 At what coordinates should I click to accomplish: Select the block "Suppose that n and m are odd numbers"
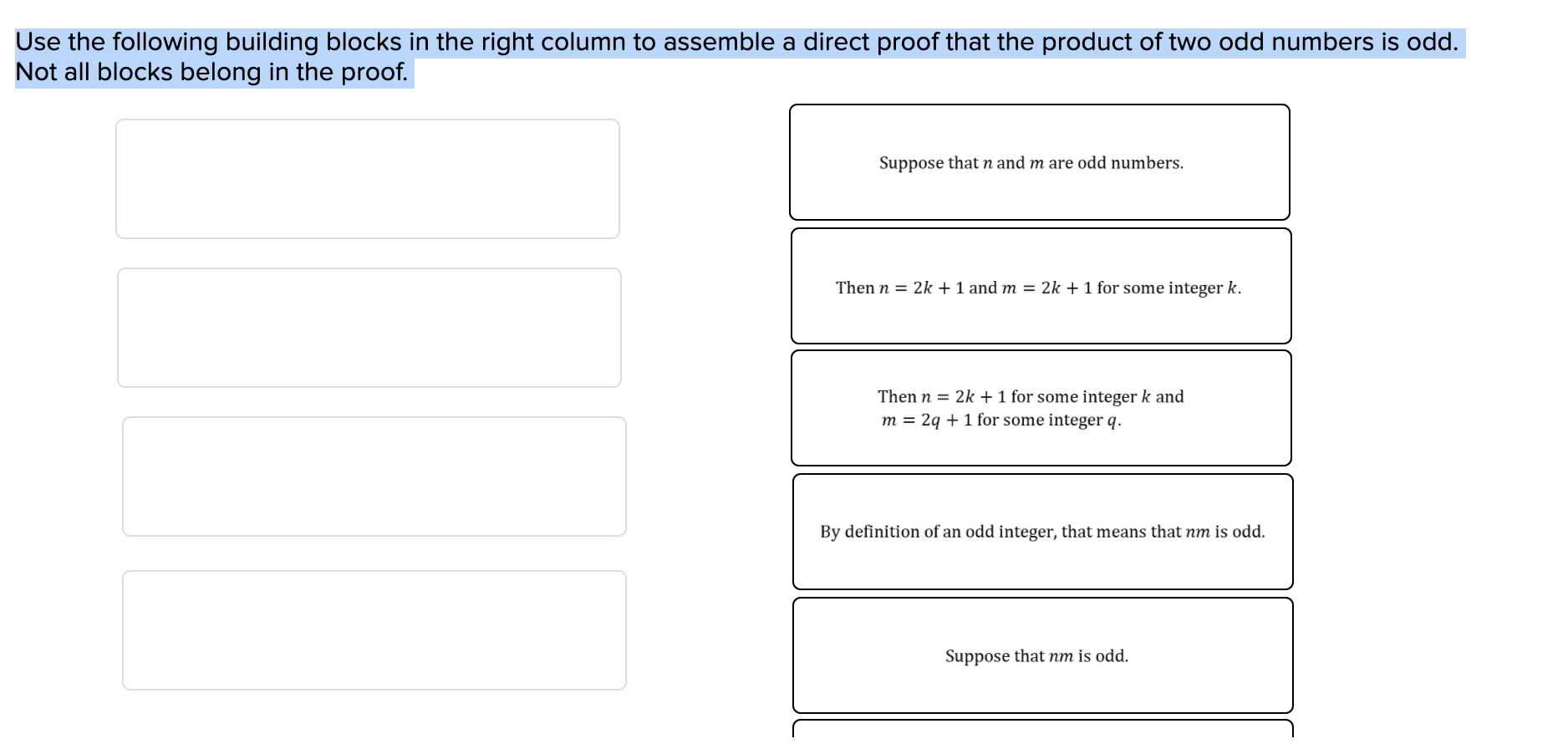[1040, 163]
